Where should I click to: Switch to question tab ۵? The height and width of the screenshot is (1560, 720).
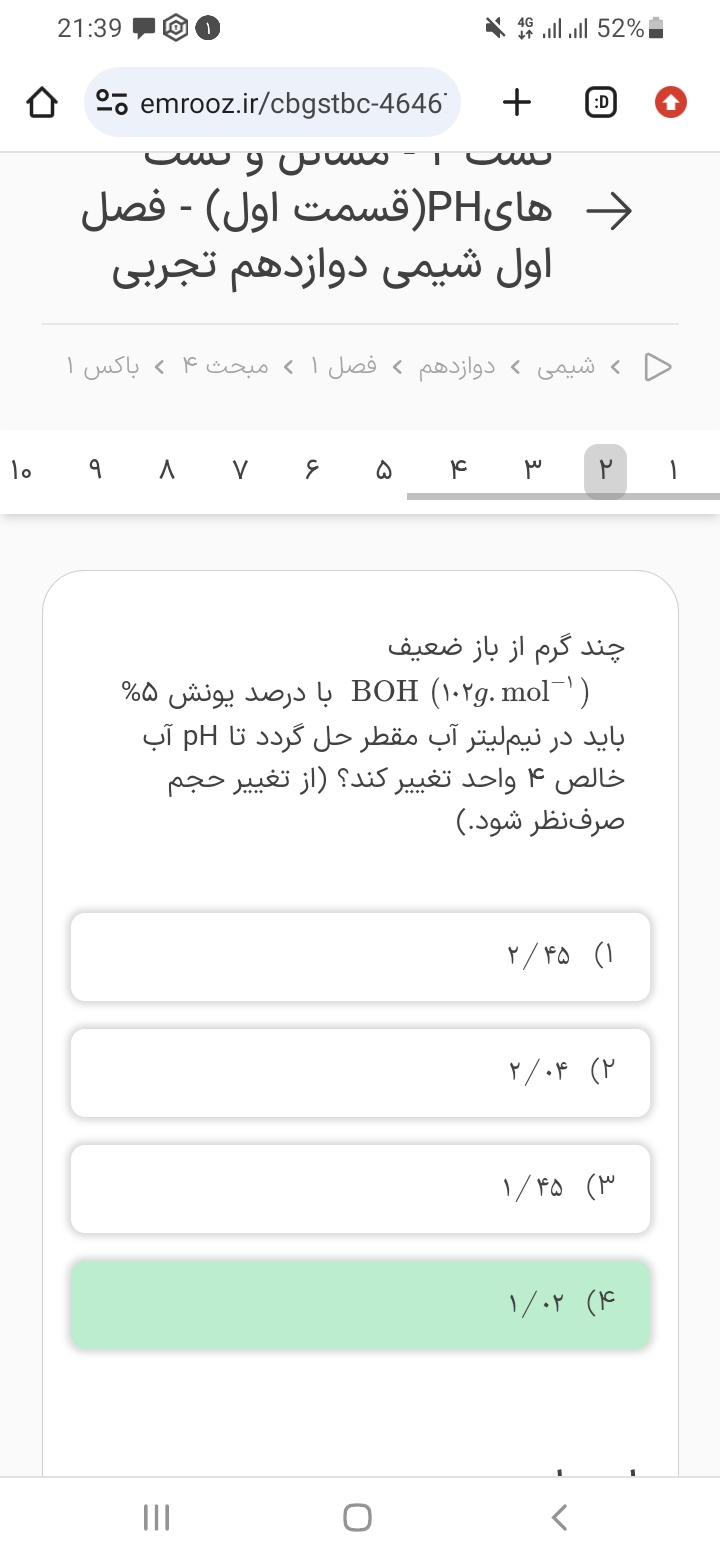click(384, 469)
